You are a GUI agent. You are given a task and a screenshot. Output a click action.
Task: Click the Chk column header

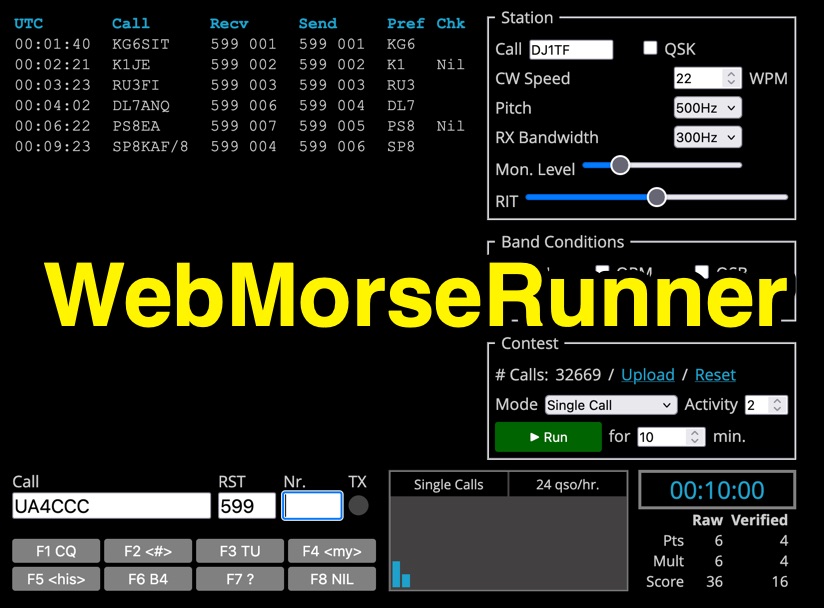click(450, 24)
